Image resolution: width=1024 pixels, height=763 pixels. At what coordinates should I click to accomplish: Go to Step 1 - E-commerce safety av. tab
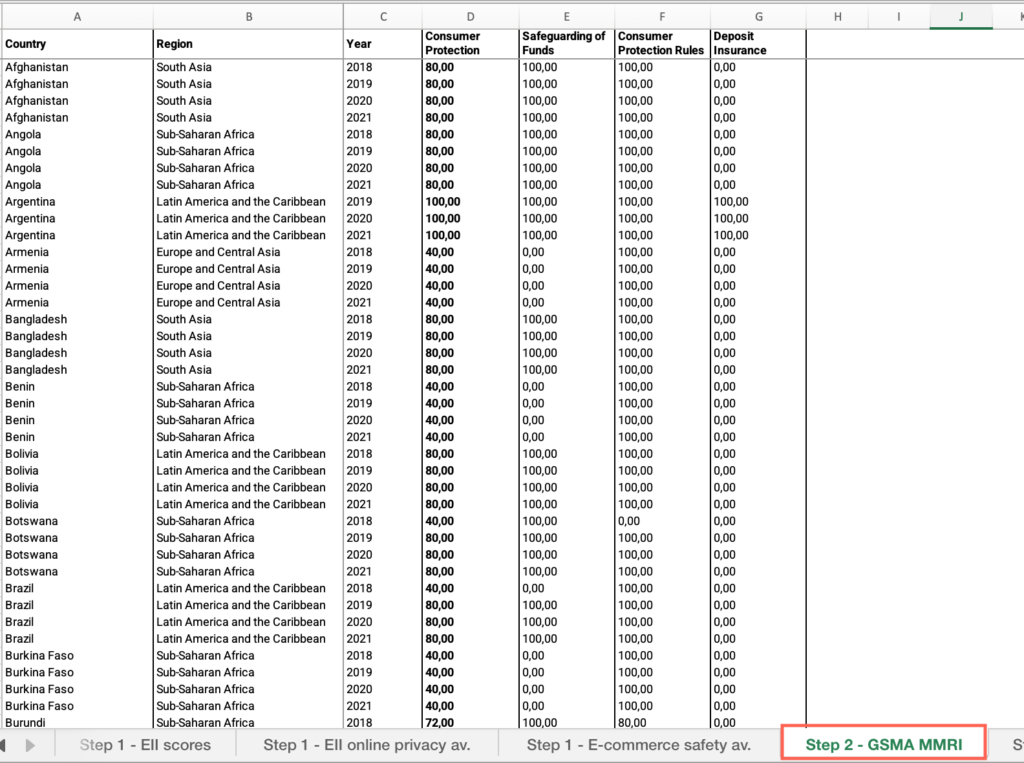click(x=639, y=745)
